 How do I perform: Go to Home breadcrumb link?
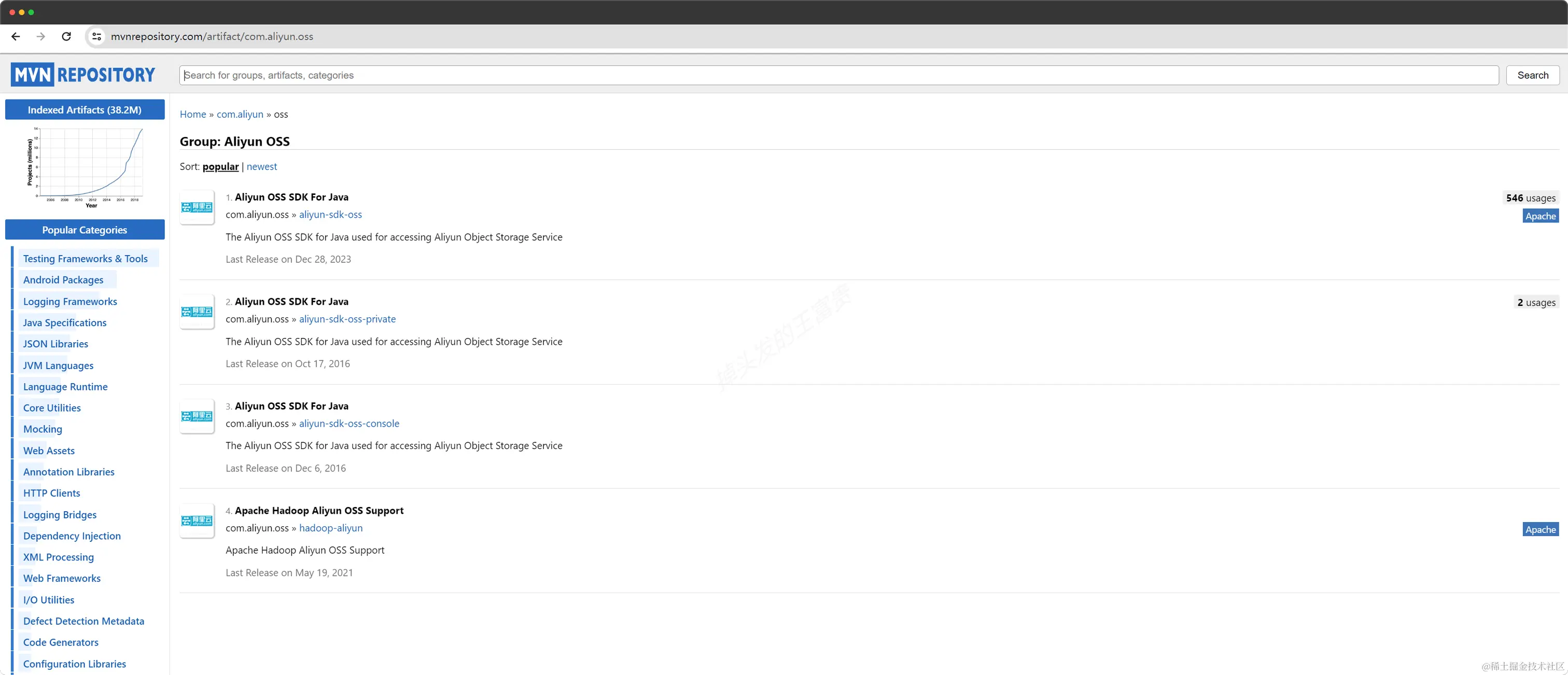(x=193, y=115)
